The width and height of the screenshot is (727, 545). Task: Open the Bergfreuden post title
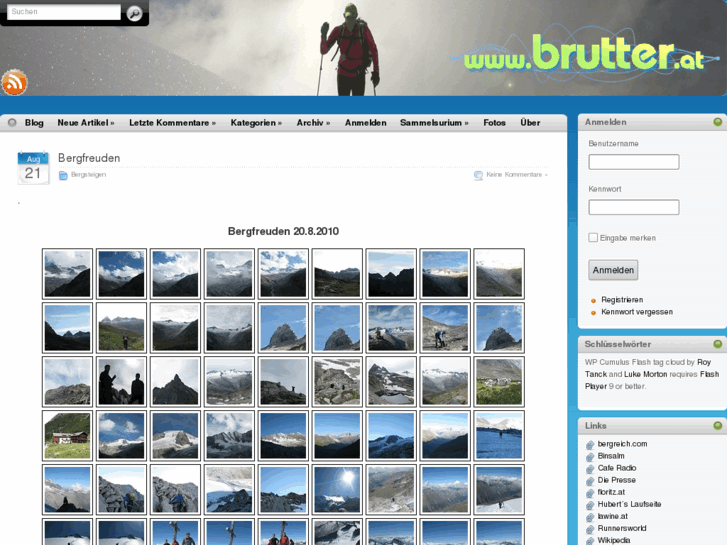point(89,158)
